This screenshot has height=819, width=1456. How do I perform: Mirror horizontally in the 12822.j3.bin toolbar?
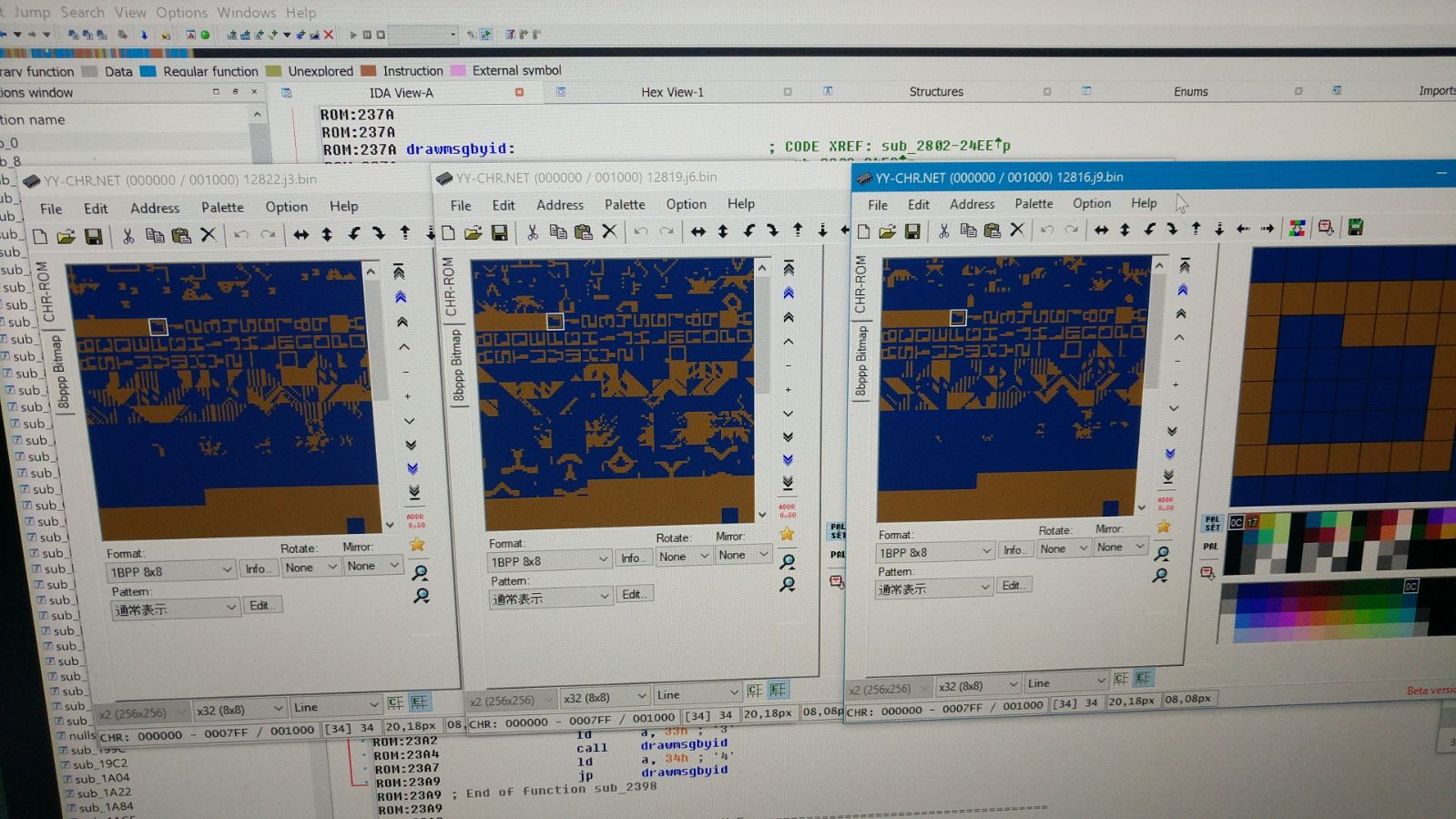point(300,234)
